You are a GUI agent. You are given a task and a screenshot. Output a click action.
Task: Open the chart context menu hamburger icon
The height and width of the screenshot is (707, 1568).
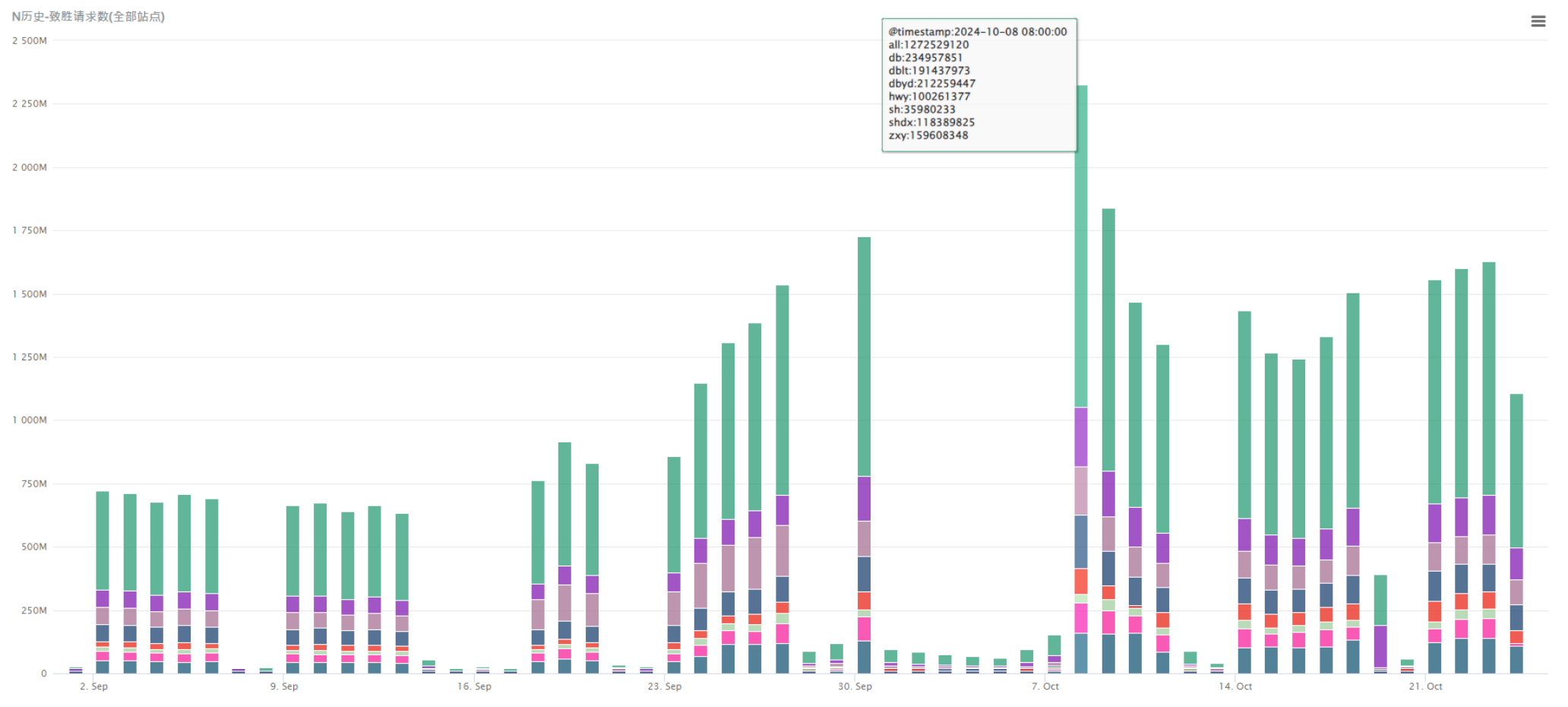1538,21
